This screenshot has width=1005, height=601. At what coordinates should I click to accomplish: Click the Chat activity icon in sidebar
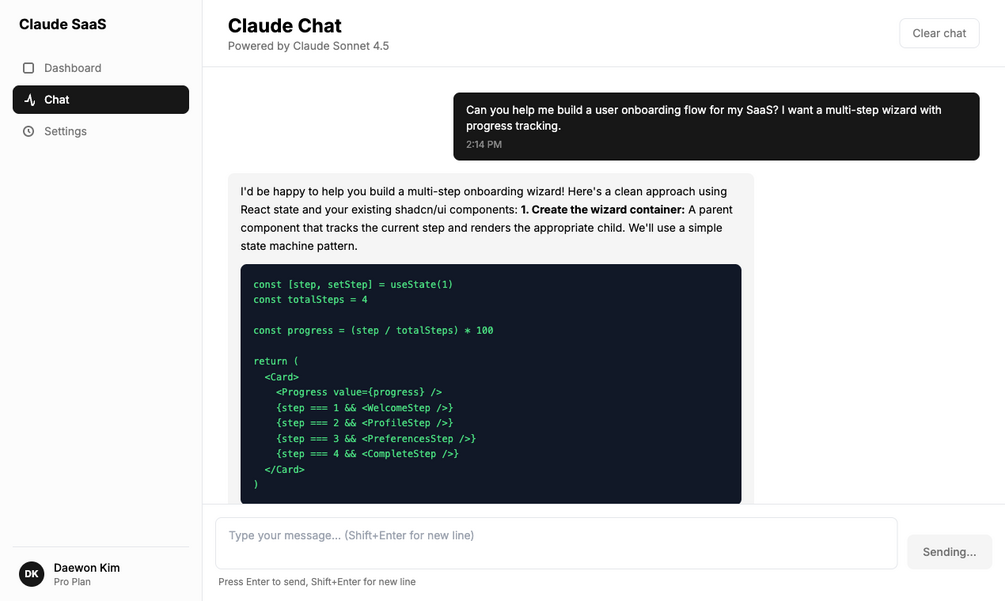click(29, 100)
